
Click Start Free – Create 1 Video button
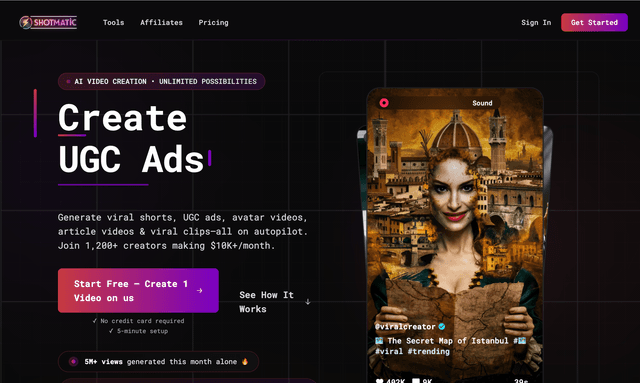(x=138, y=290)
